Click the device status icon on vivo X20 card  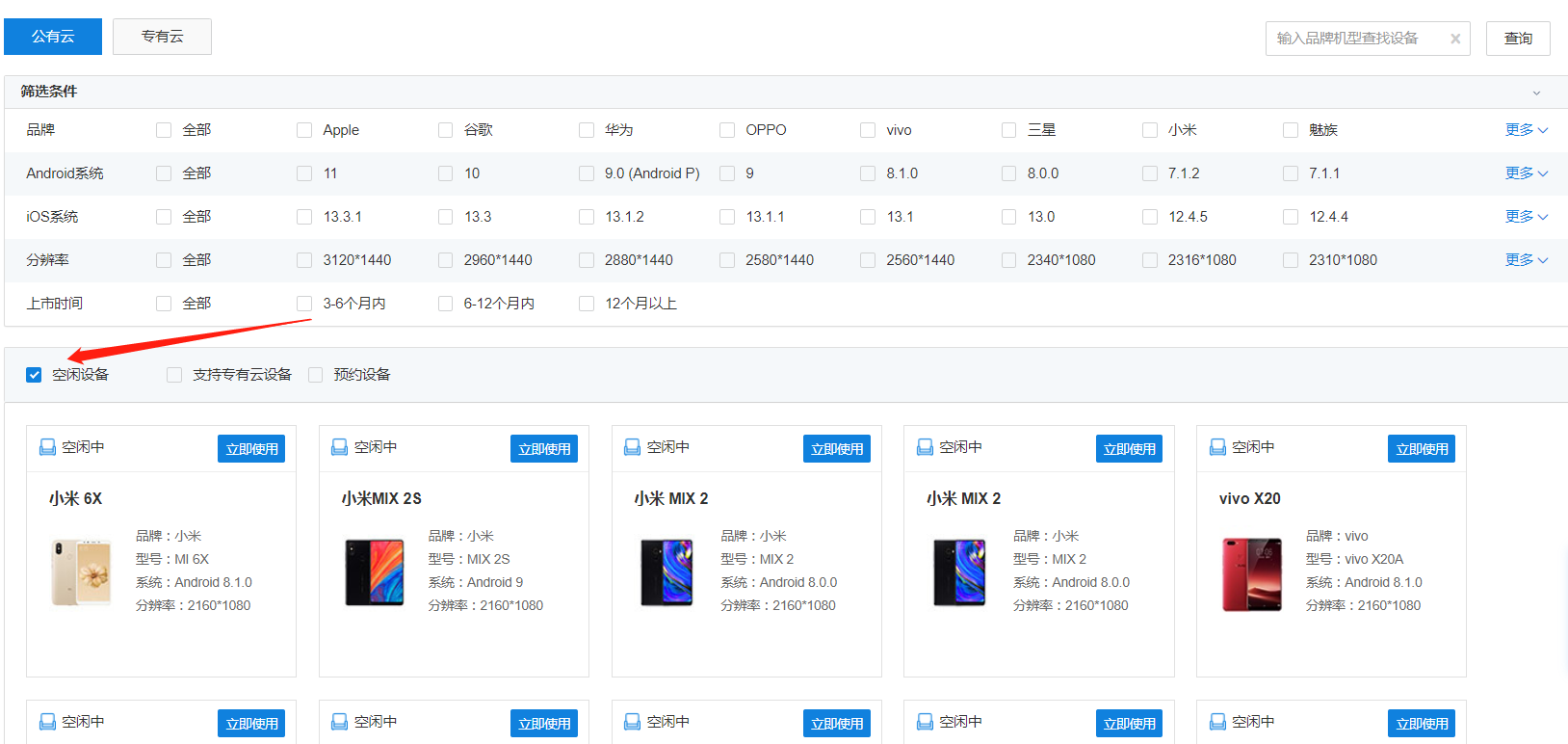(1217, 447)
